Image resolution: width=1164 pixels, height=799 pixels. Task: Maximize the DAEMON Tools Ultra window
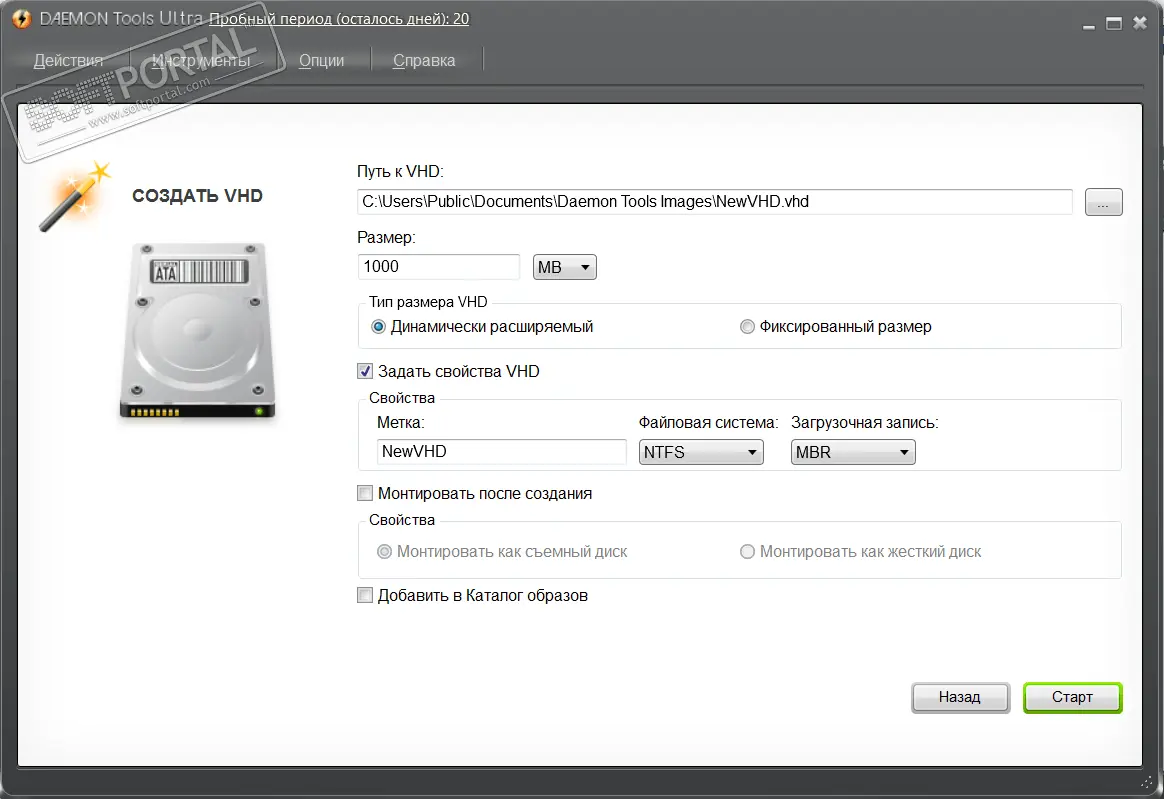point(1113,23)
